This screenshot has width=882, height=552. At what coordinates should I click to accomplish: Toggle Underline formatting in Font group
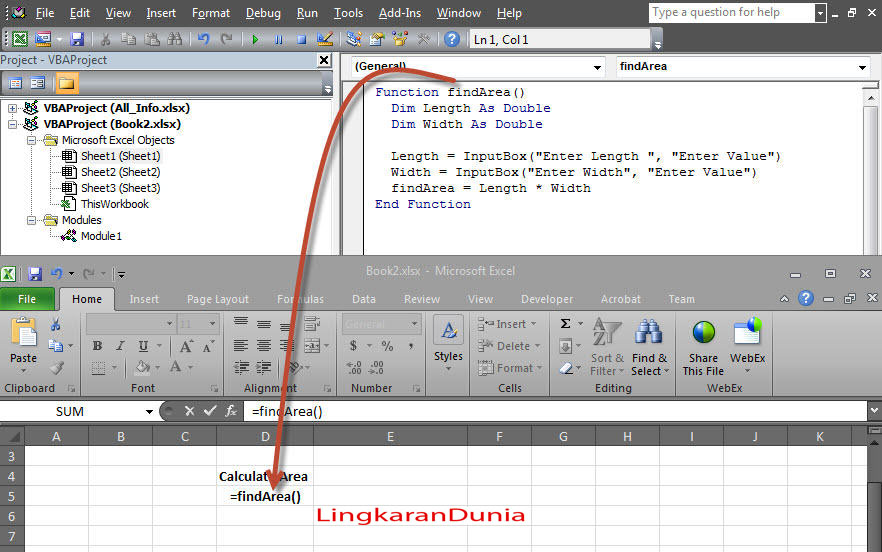click(x=143, y=345)
